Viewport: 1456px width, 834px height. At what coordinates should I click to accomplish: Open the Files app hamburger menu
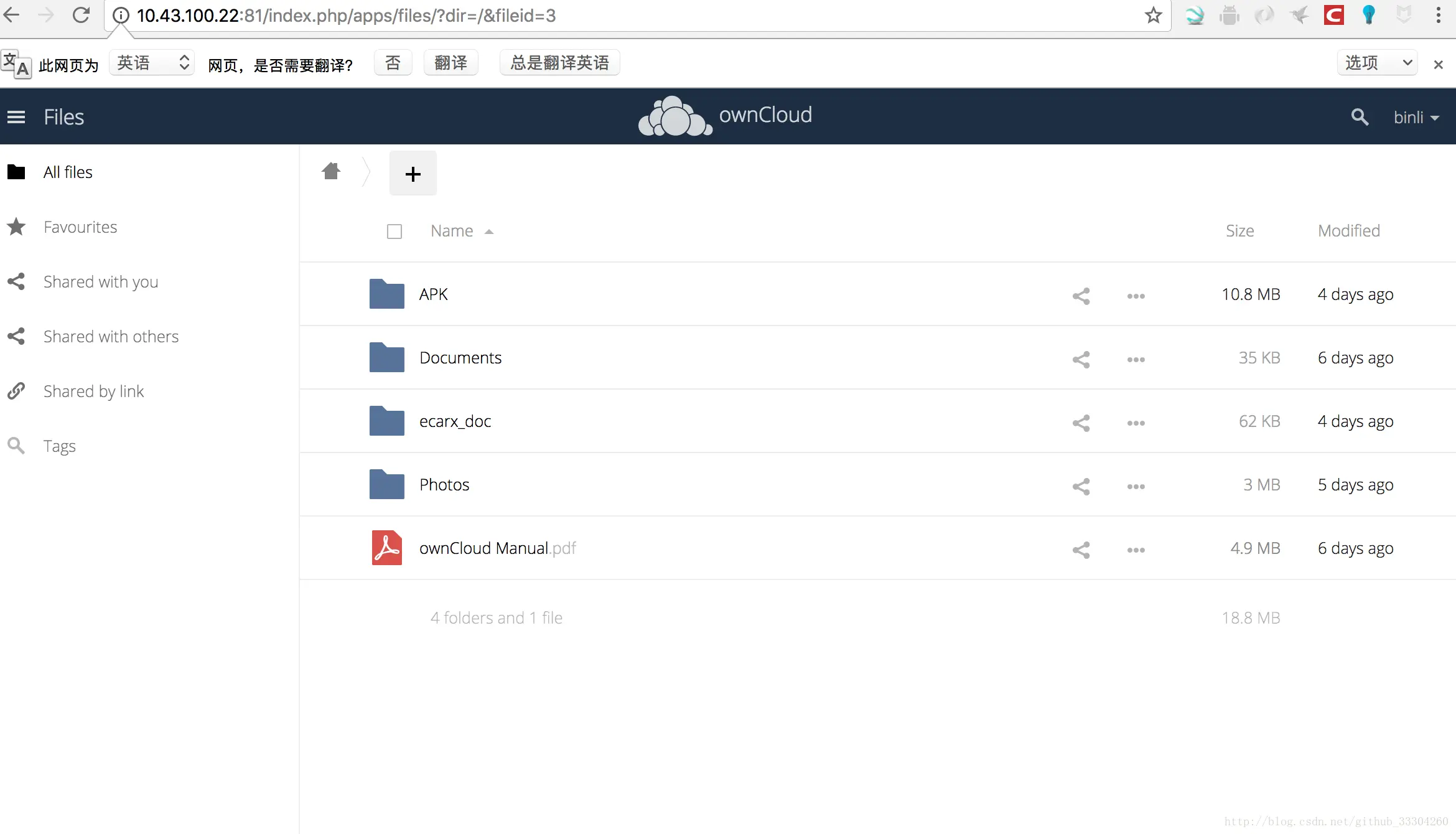(x=16, y=117)
